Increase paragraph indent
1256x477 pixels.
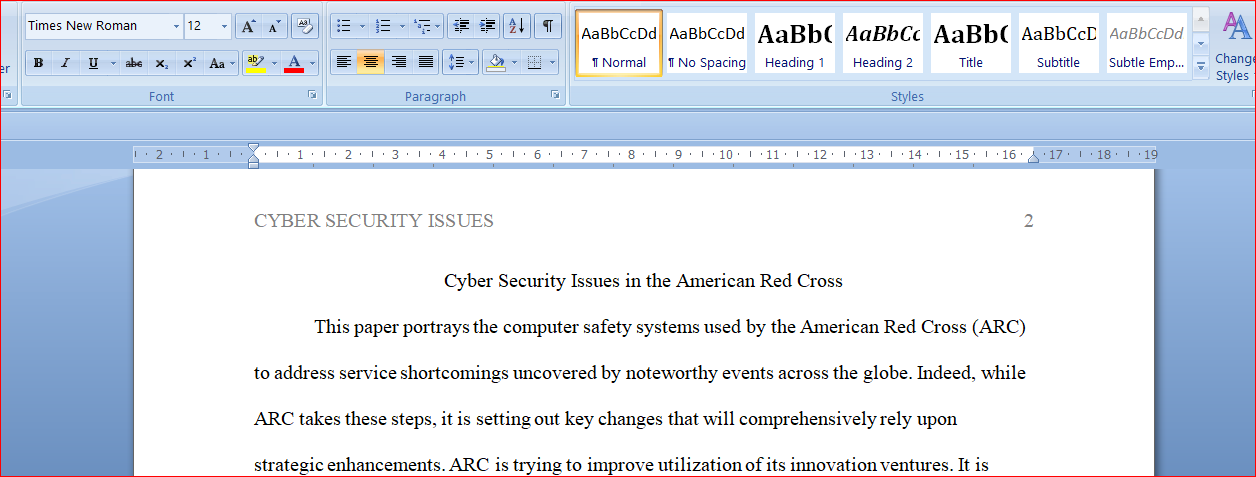click(487, 26)
